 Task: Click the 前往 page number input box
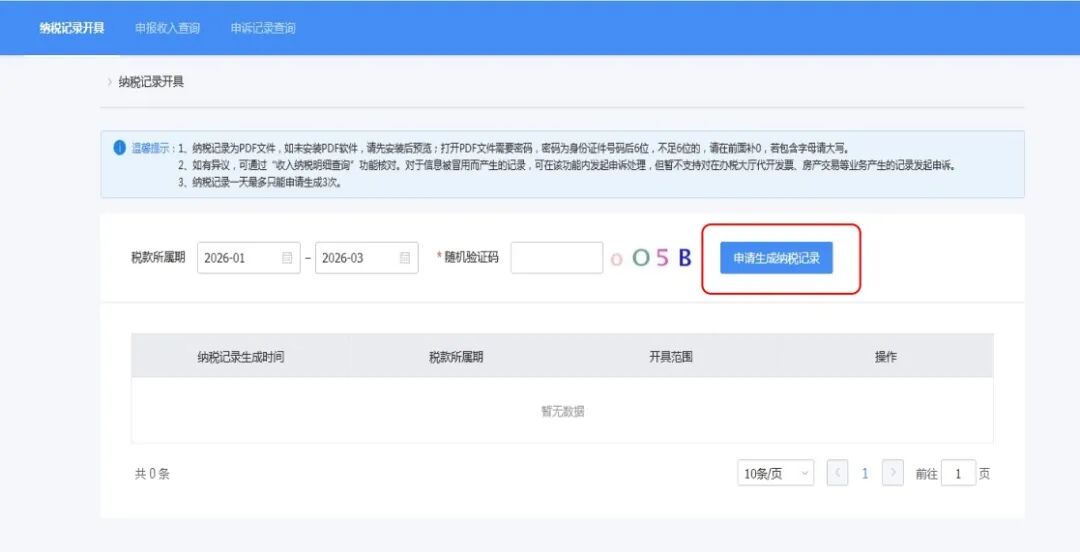pos(958,474)
